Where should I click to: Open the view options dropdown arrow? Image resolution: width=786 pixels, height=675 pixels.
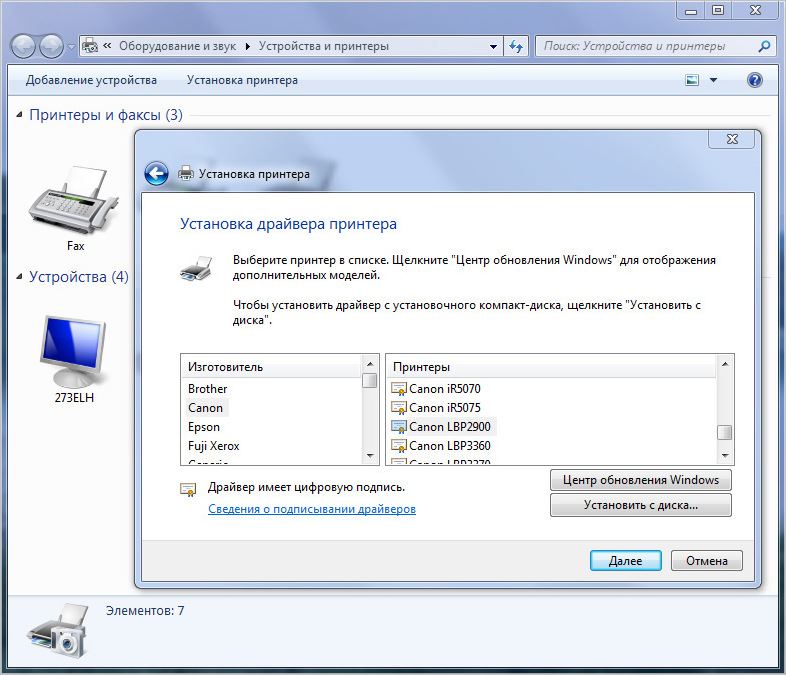pos(713,80)
